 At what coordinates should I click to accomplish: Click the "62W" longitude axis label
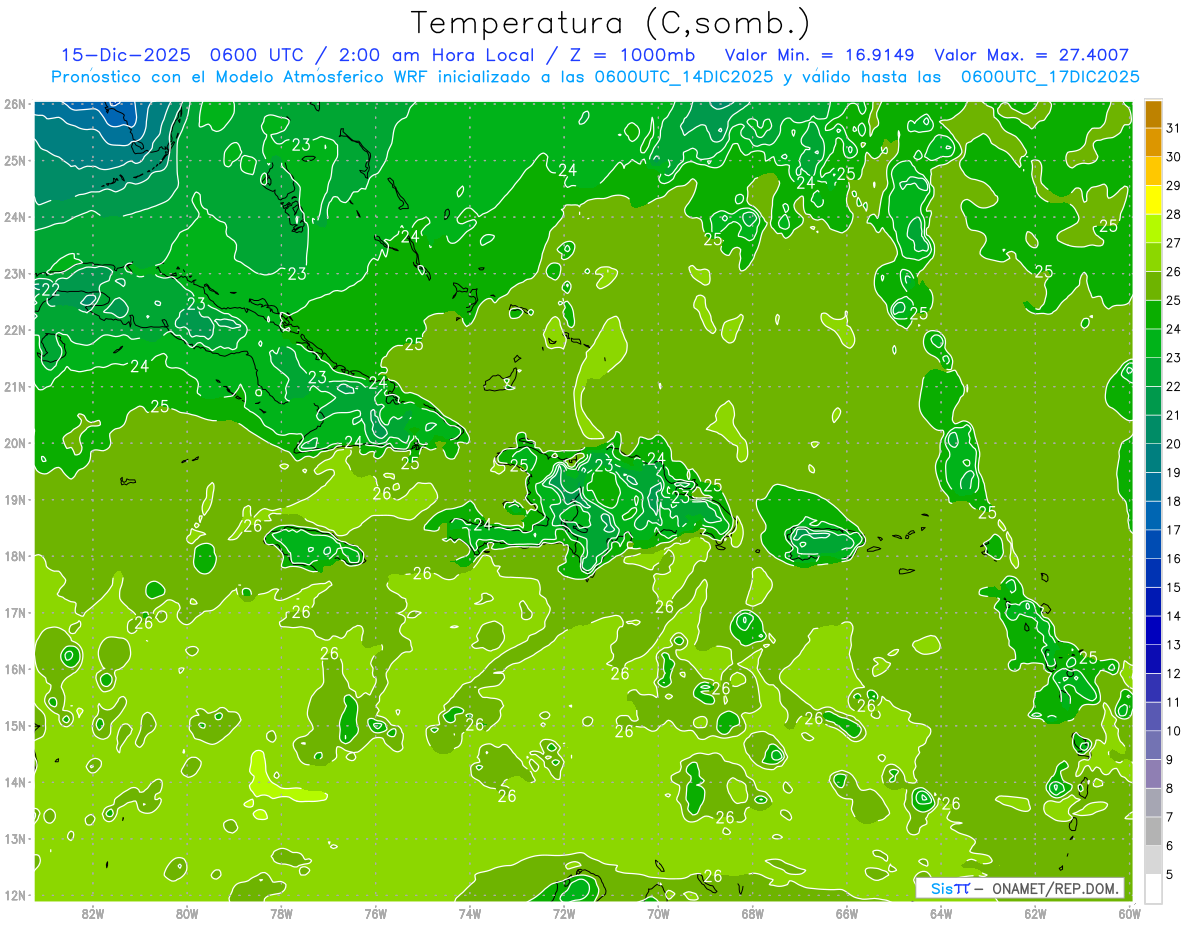(1035, 913)
